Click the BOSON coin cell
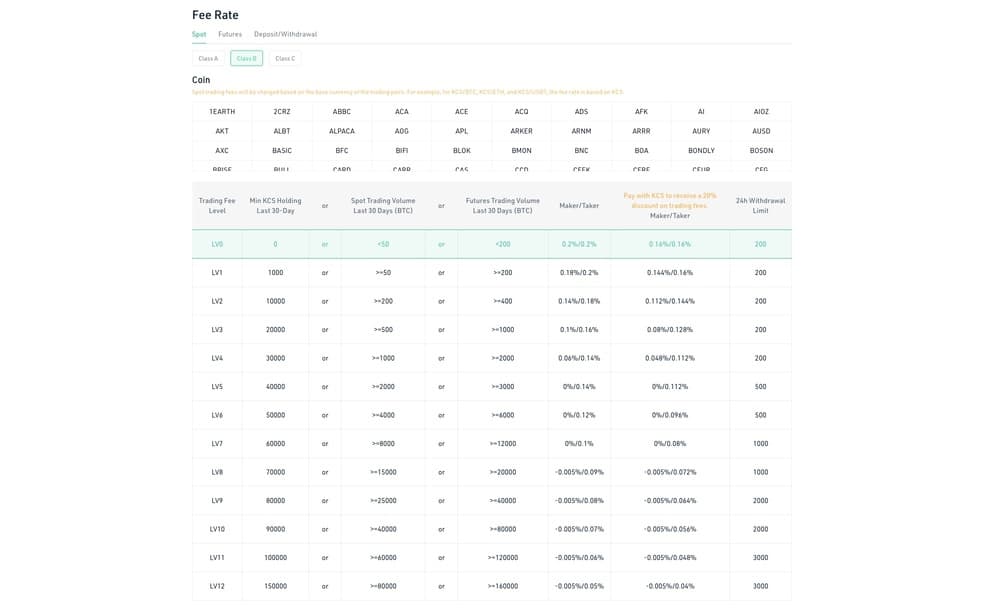1000x610 pixels. coord(761,151)
